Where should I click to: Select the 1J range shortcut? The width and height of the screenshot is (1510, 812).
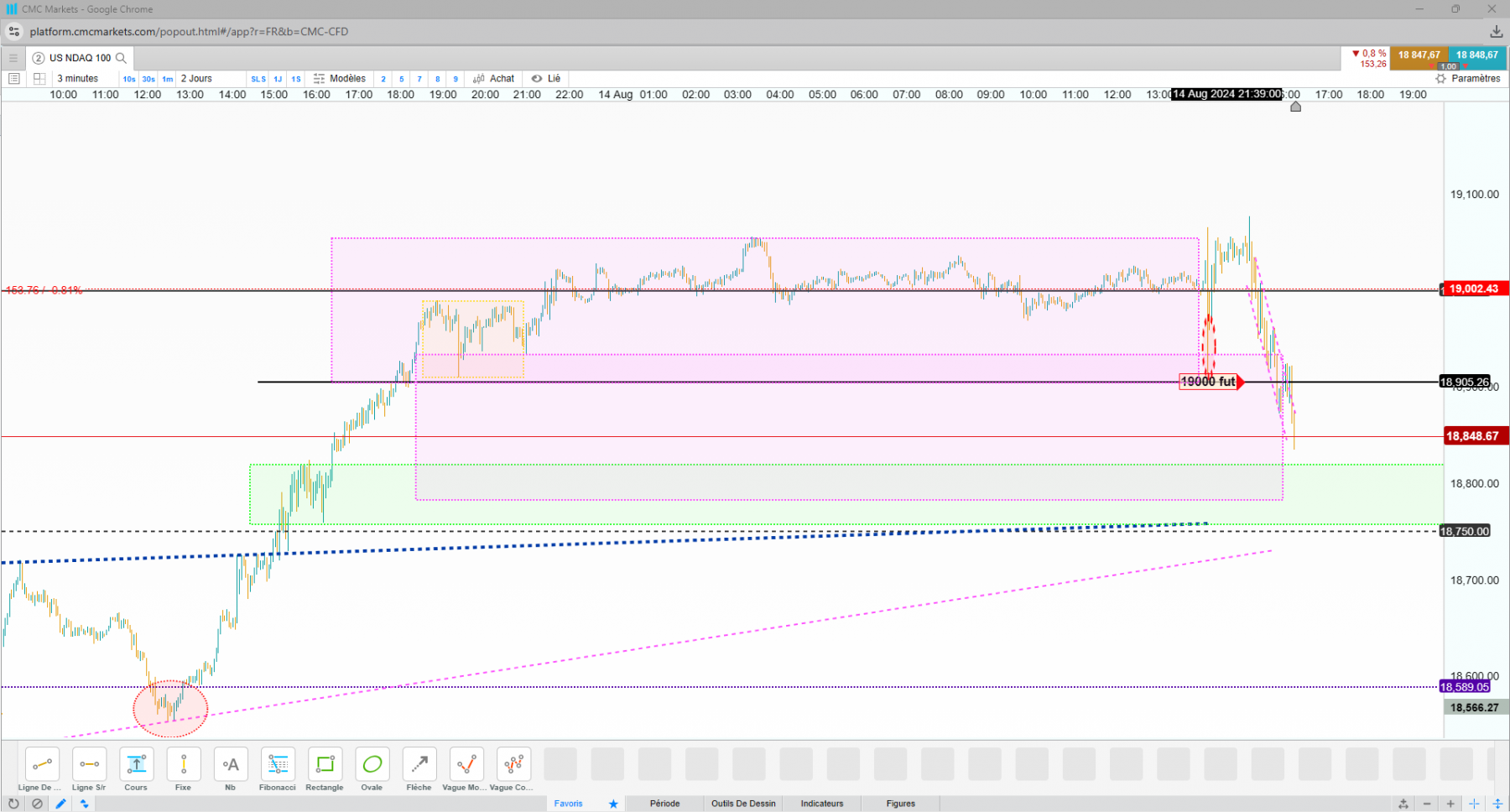(278, 79)
